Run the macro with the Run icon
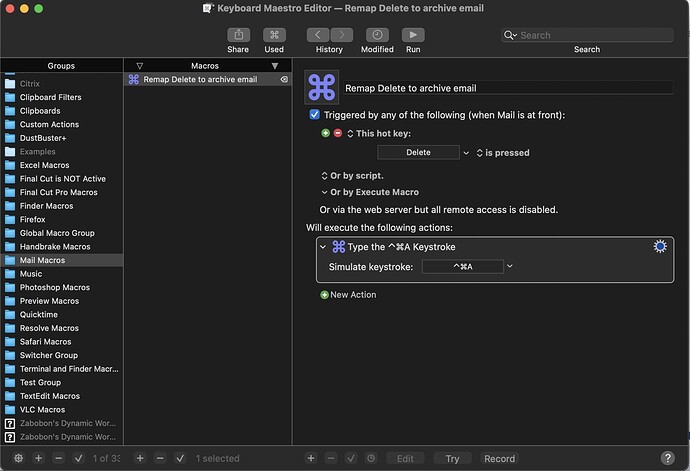Image resolution: width=690 pixels, height=471 pixels. pyautogui.click(x=413, y=35)
